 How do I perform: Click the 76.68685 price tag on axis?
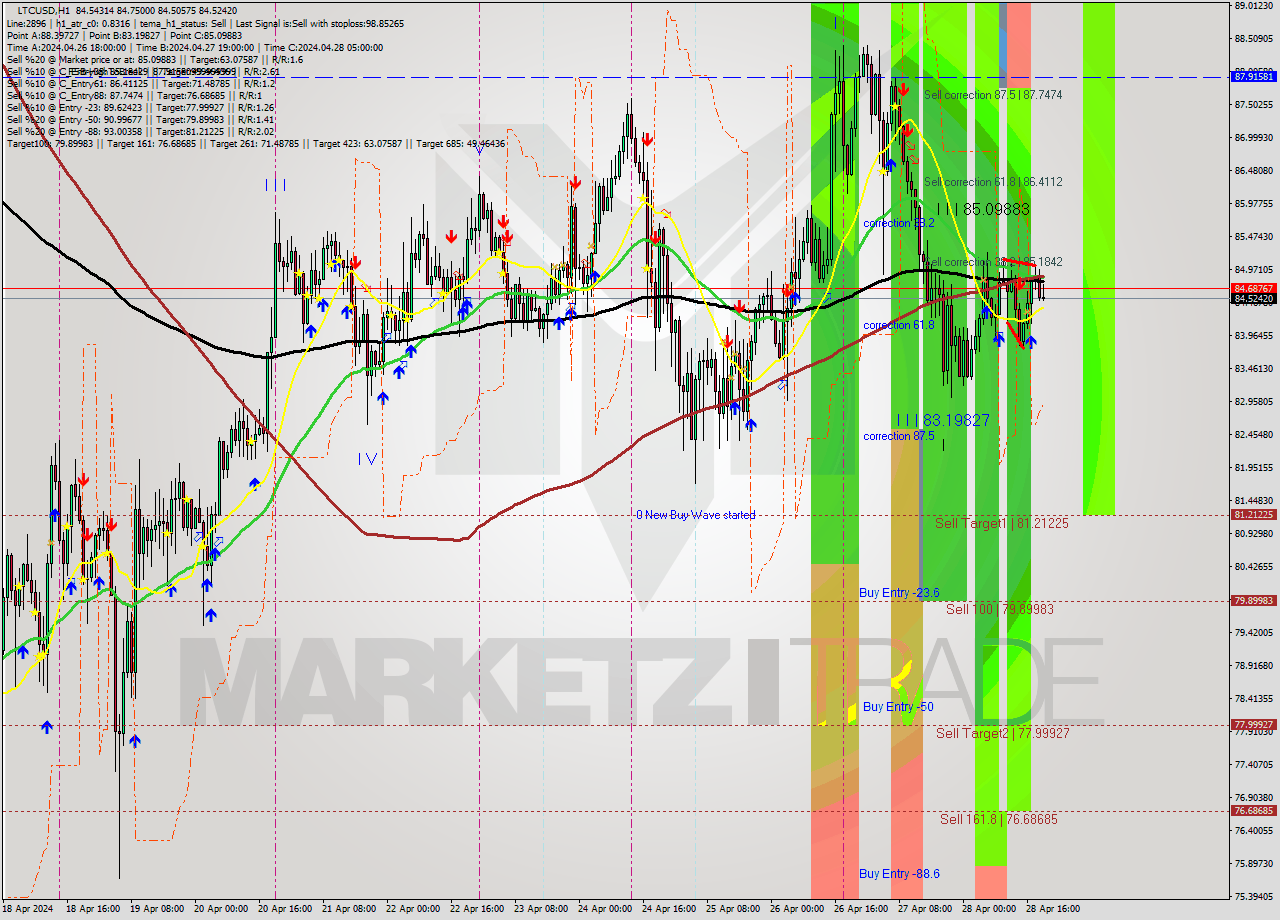coord(1254,810)
